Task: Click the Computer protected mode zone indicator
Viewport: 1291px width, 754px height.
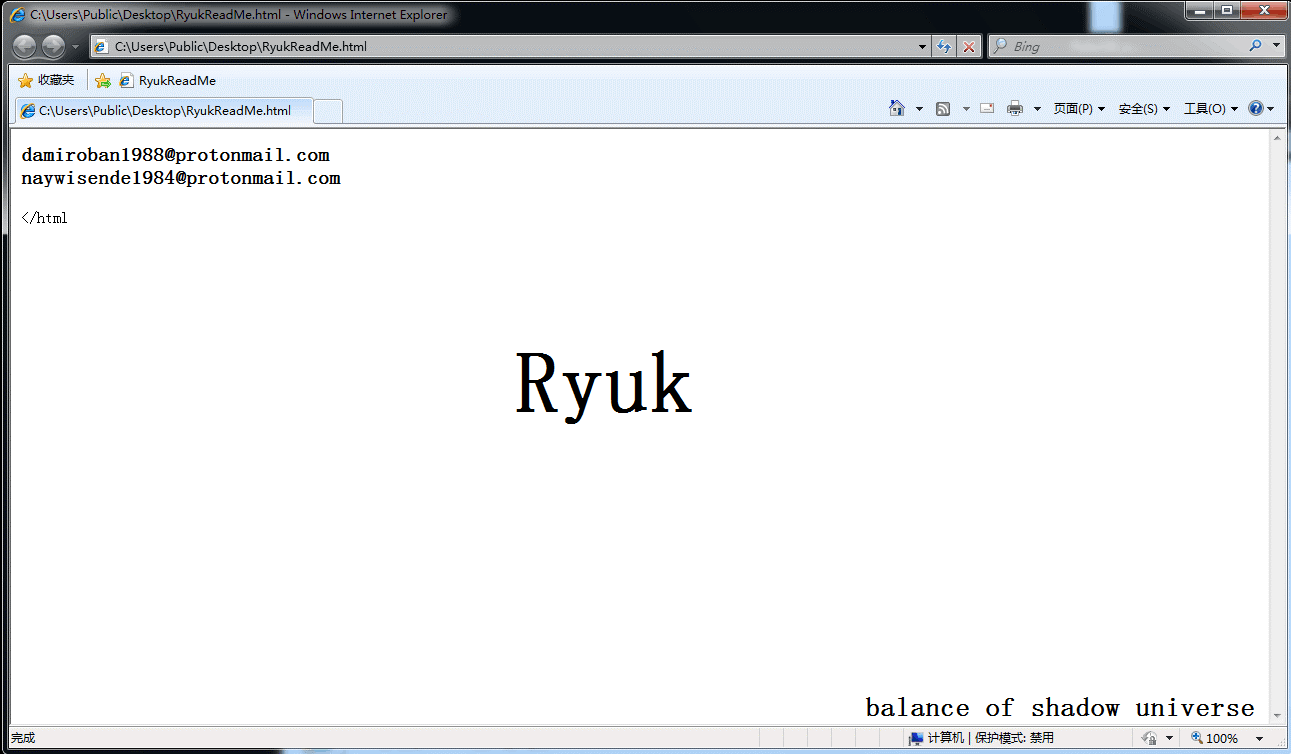Action: 980,738
